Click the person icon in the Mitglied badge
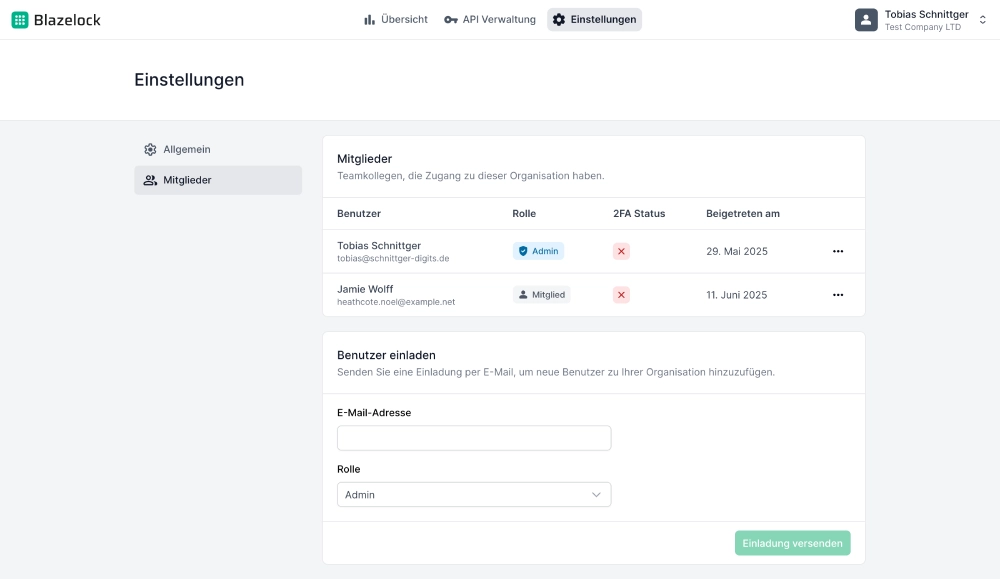Screen dimensions: 1000x579 coord(524,294)
